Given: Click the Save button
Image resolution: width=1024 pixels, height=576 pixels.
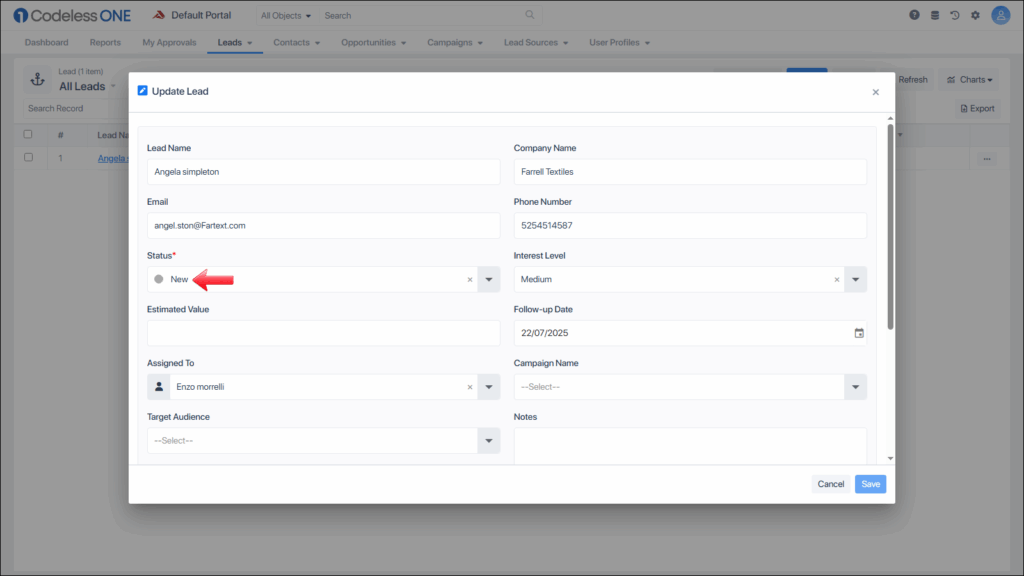Looking at the screenshot, I should coord(870,484).
